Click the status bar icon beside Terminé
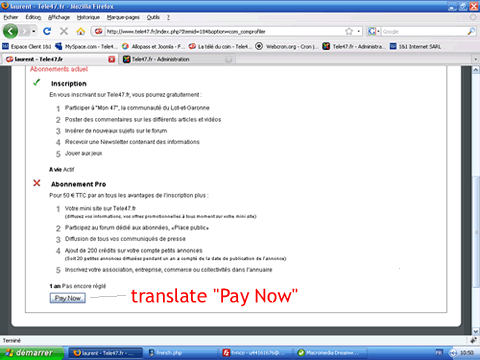The height and width of the screenshot is (360, 480). point(473,340)
